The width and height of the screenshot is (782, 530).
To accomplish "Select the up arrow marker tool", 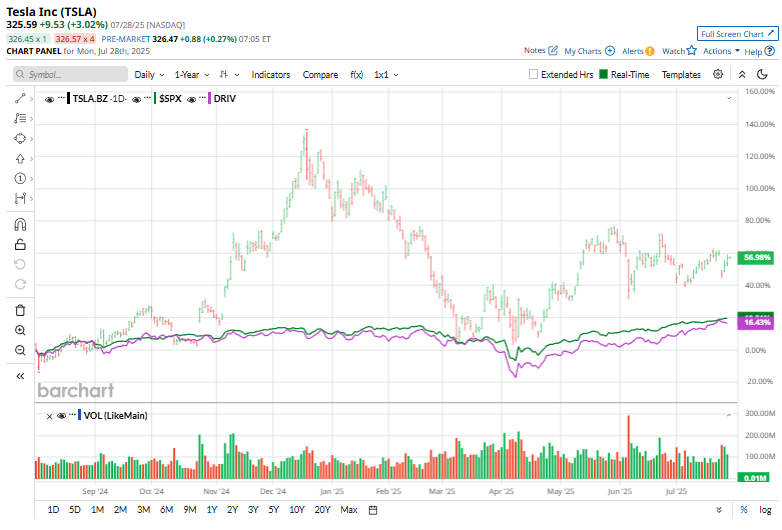I will (20, 159).
